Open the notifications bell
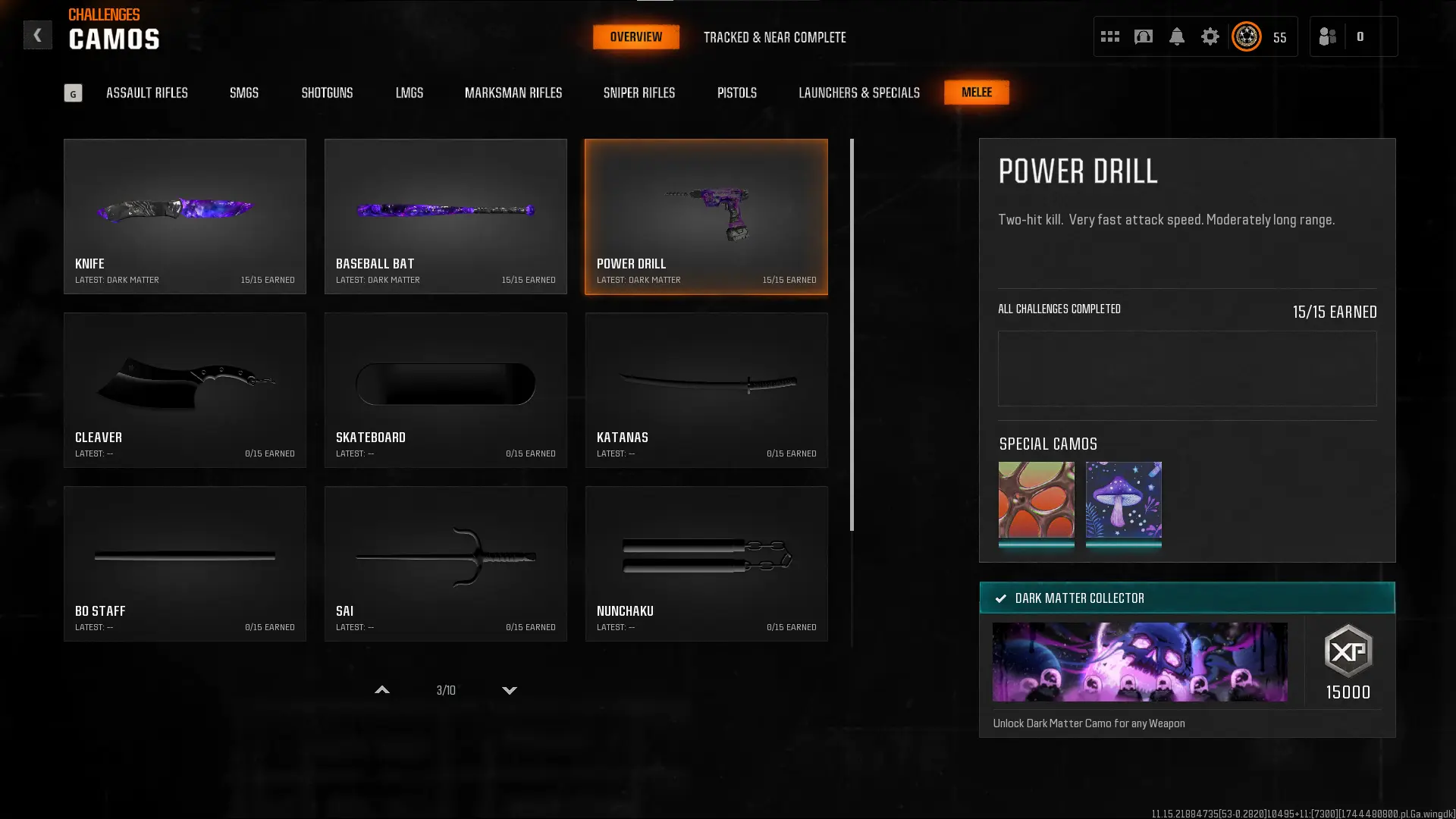This screenshot has width=1456, height=819. [x=1176, y=36]
